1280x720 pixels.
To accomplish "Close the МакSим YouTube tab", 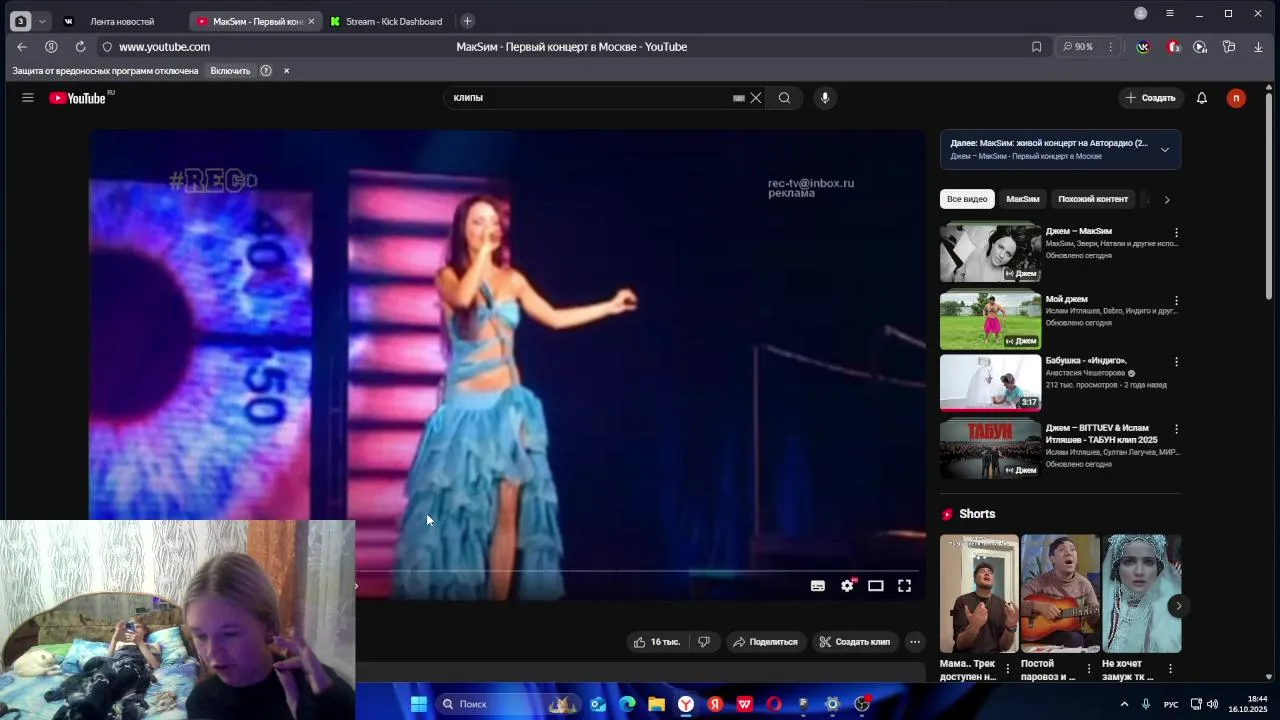I will [x=311, y=21].
